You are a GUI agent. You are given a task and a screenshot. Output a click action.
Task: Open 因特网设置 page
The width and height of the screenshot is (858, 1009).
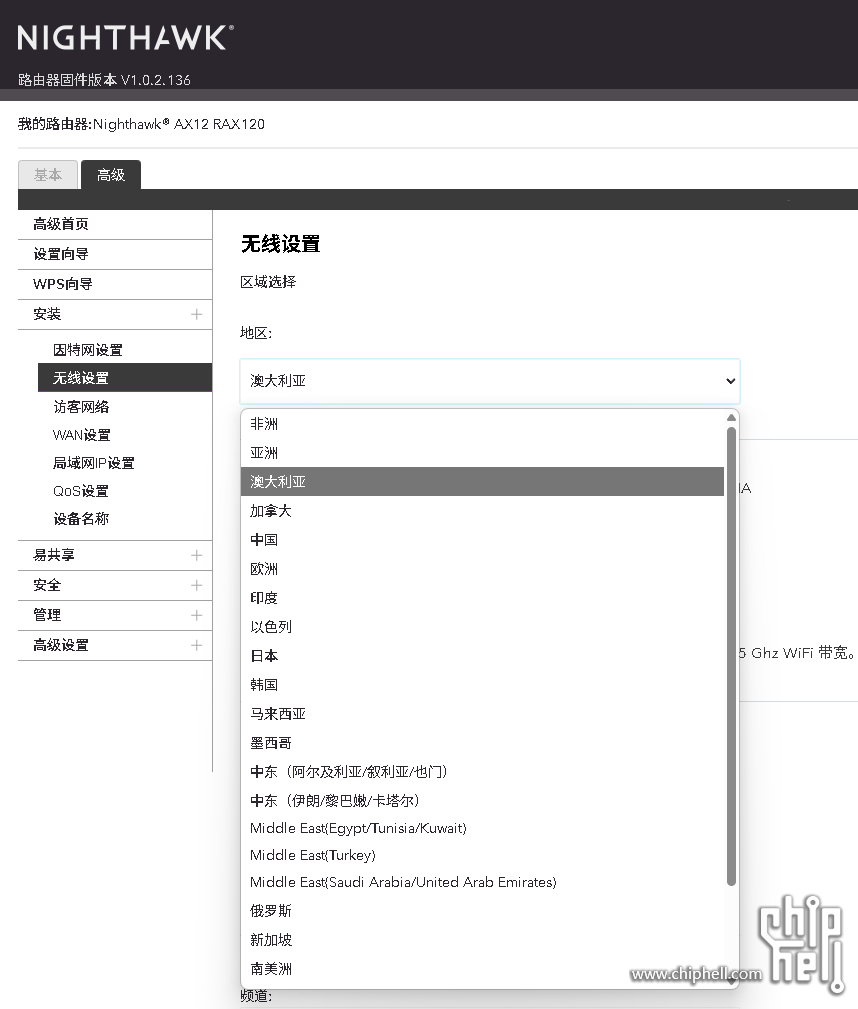click(88, 350)
